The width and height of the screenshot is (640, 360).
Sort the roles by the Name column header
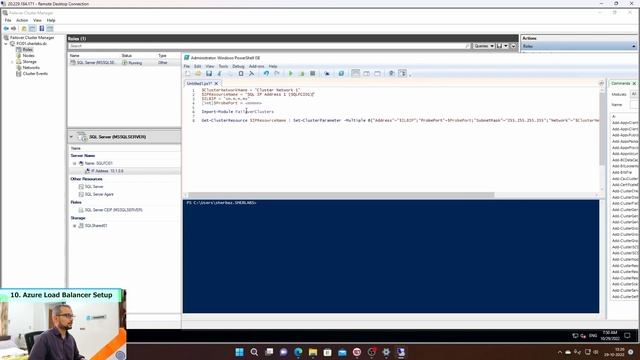coord(75,55)
